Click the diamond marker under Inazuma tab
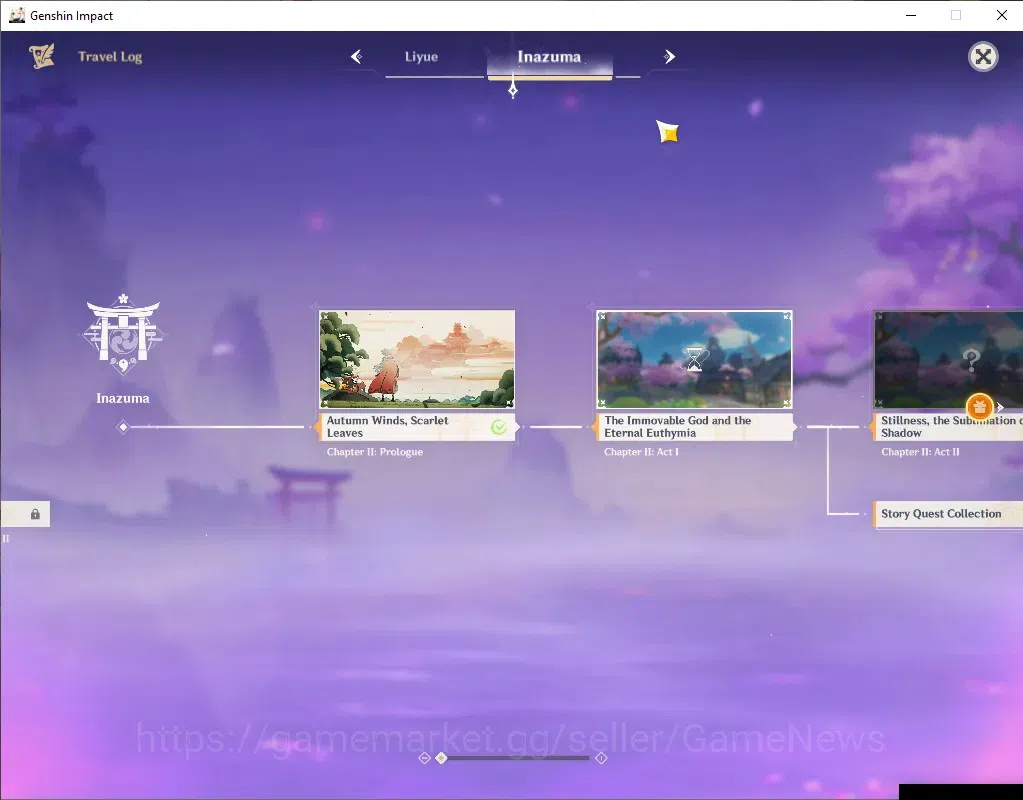This screenshot has width=1023, height=800. (513, 89)
